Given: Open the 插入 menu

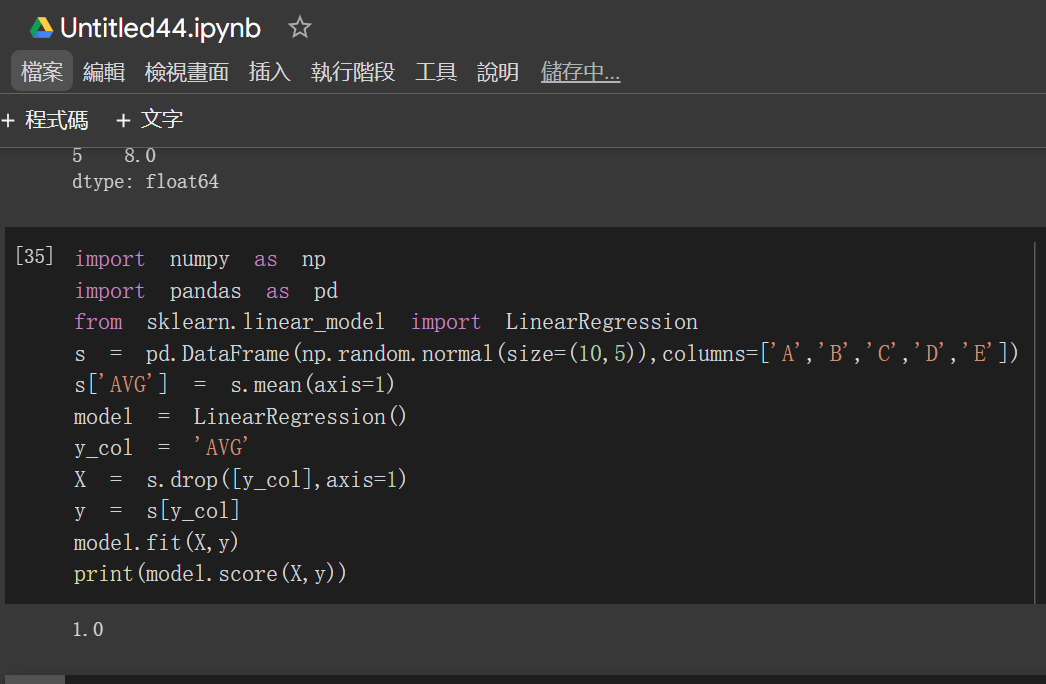Looking at the screenshot, I should 270,71.
